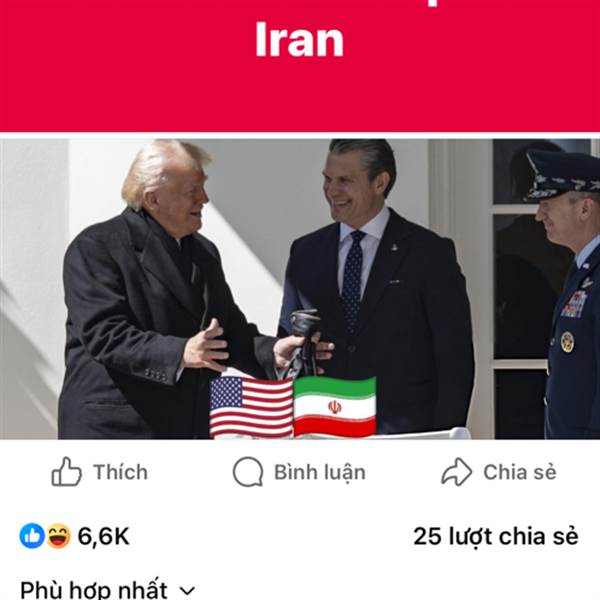Tap the "Chia sẻ" label
The height and width of the screenshot is (600, 600).
click(520, 472)
